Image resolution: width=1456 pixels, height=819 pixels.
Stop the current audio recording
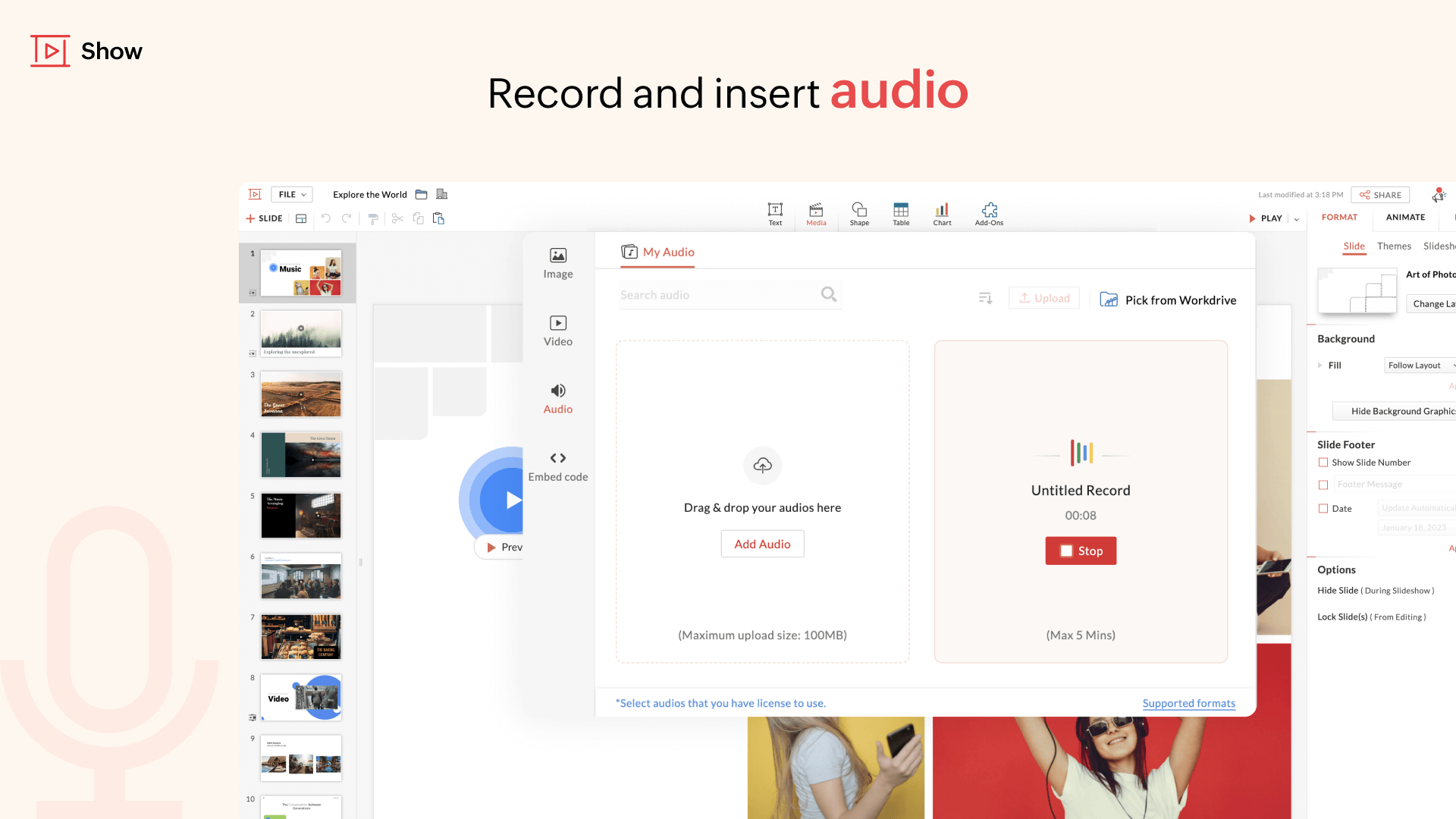(1080, 550)
